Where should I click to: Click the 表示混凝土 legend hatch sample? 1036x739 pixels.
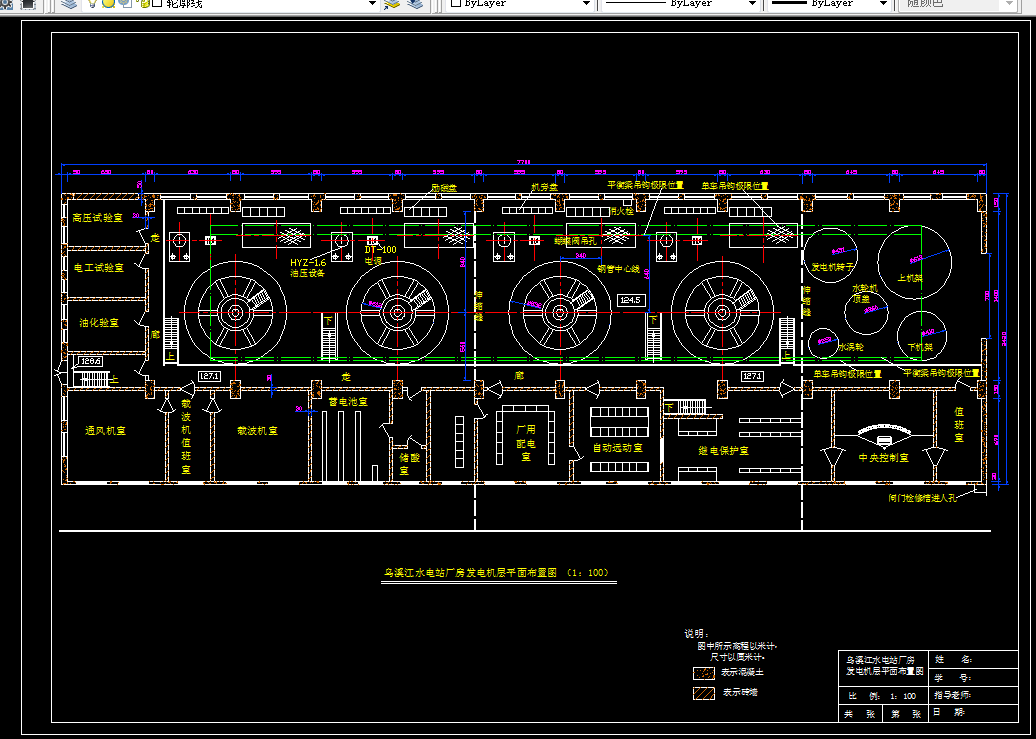point(704,673)
